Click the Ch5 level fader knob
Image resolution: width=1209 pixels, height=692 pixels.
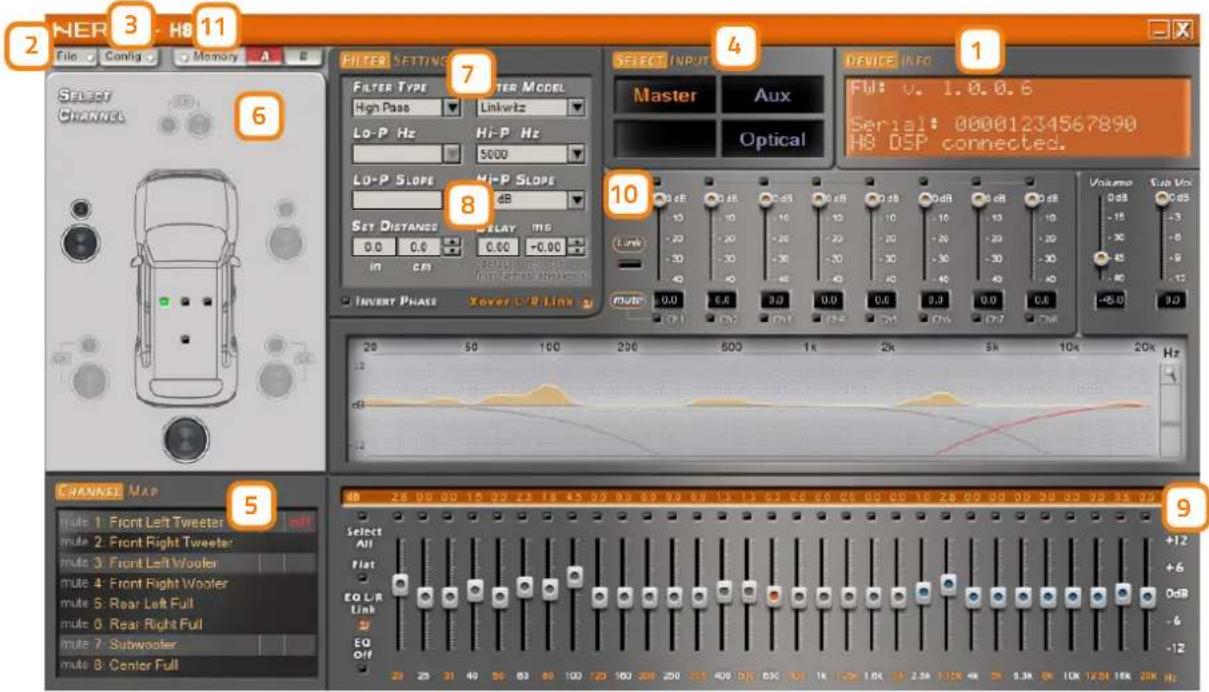871,198
